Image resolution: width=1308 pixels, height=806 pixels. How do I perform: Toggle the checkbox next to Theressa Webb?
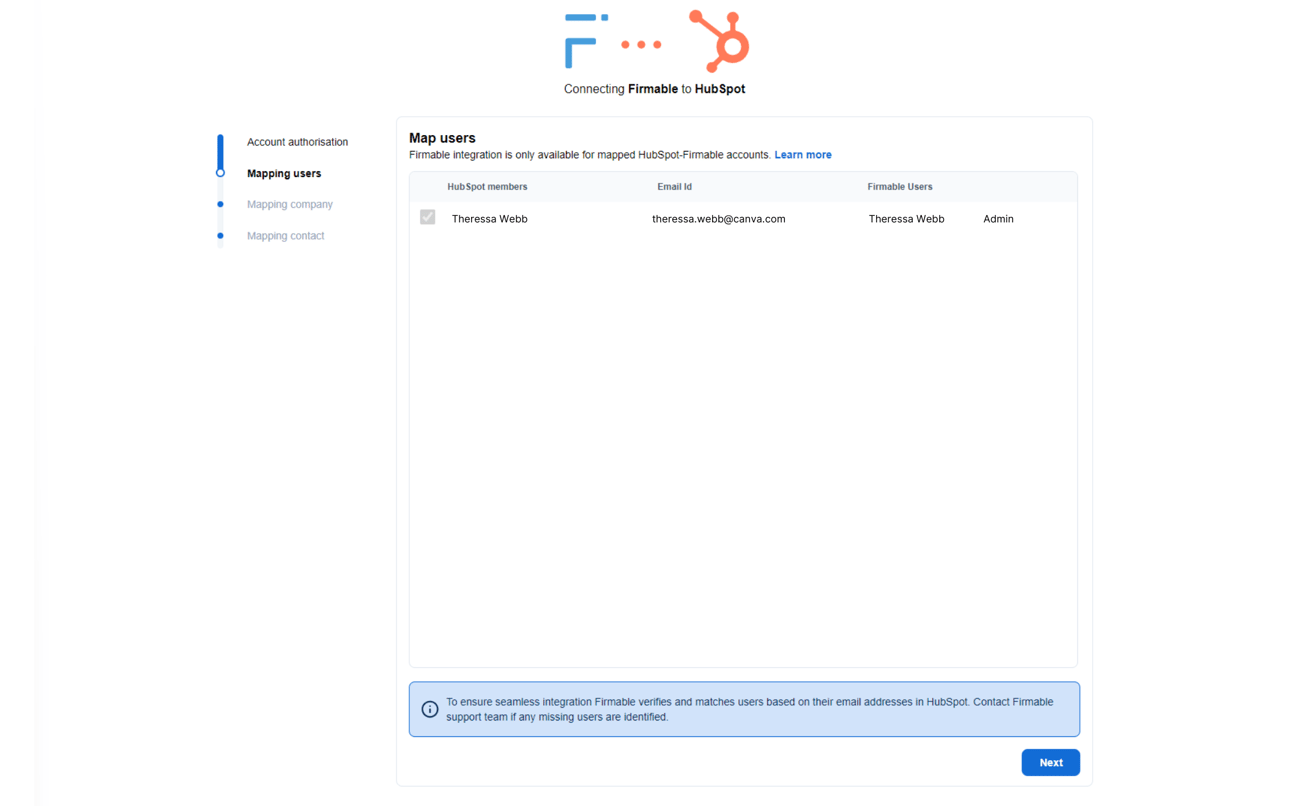pos(428,217)
